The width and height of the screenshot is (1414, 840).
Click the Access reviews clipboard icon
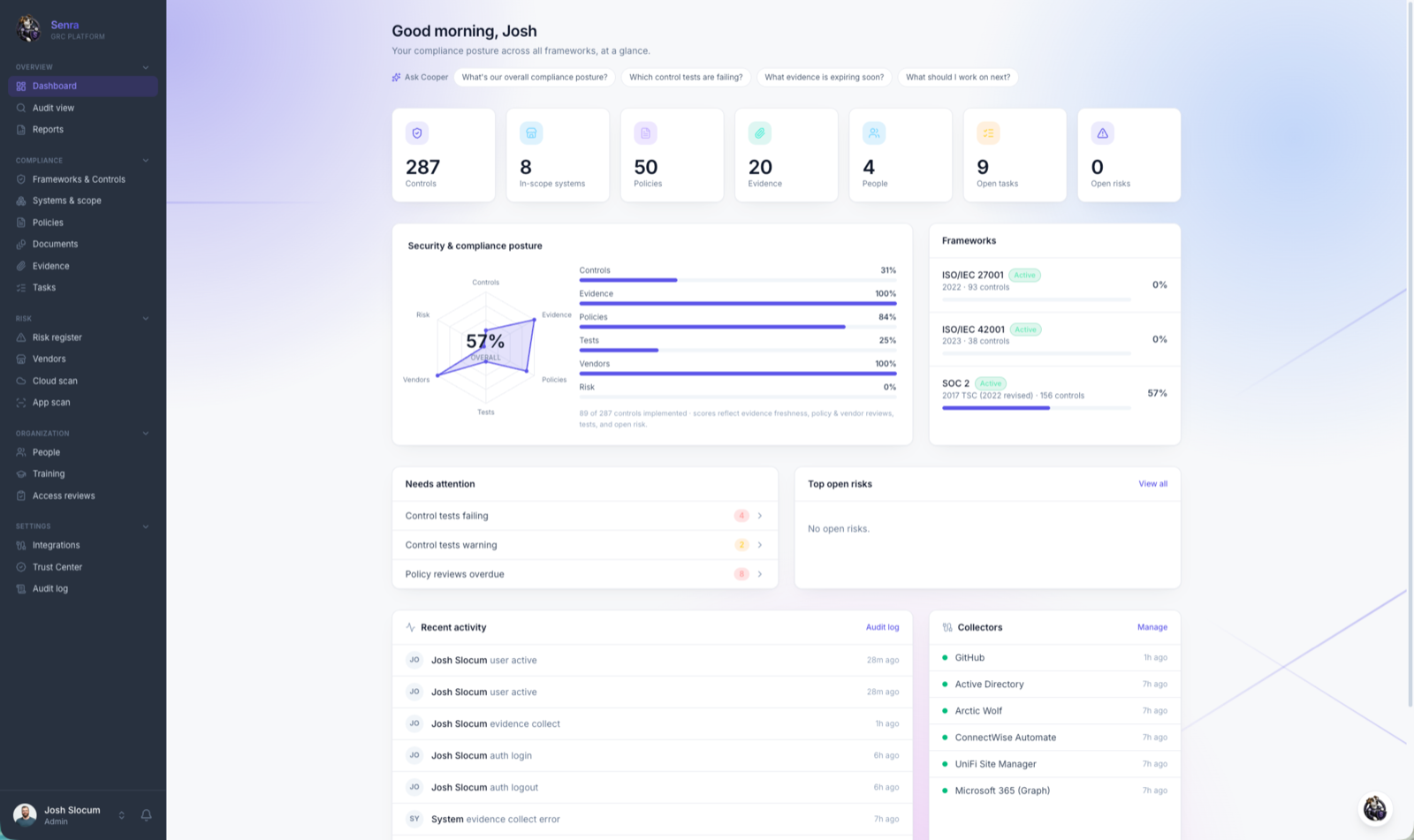pyautogui.click(x=21, y=496)
